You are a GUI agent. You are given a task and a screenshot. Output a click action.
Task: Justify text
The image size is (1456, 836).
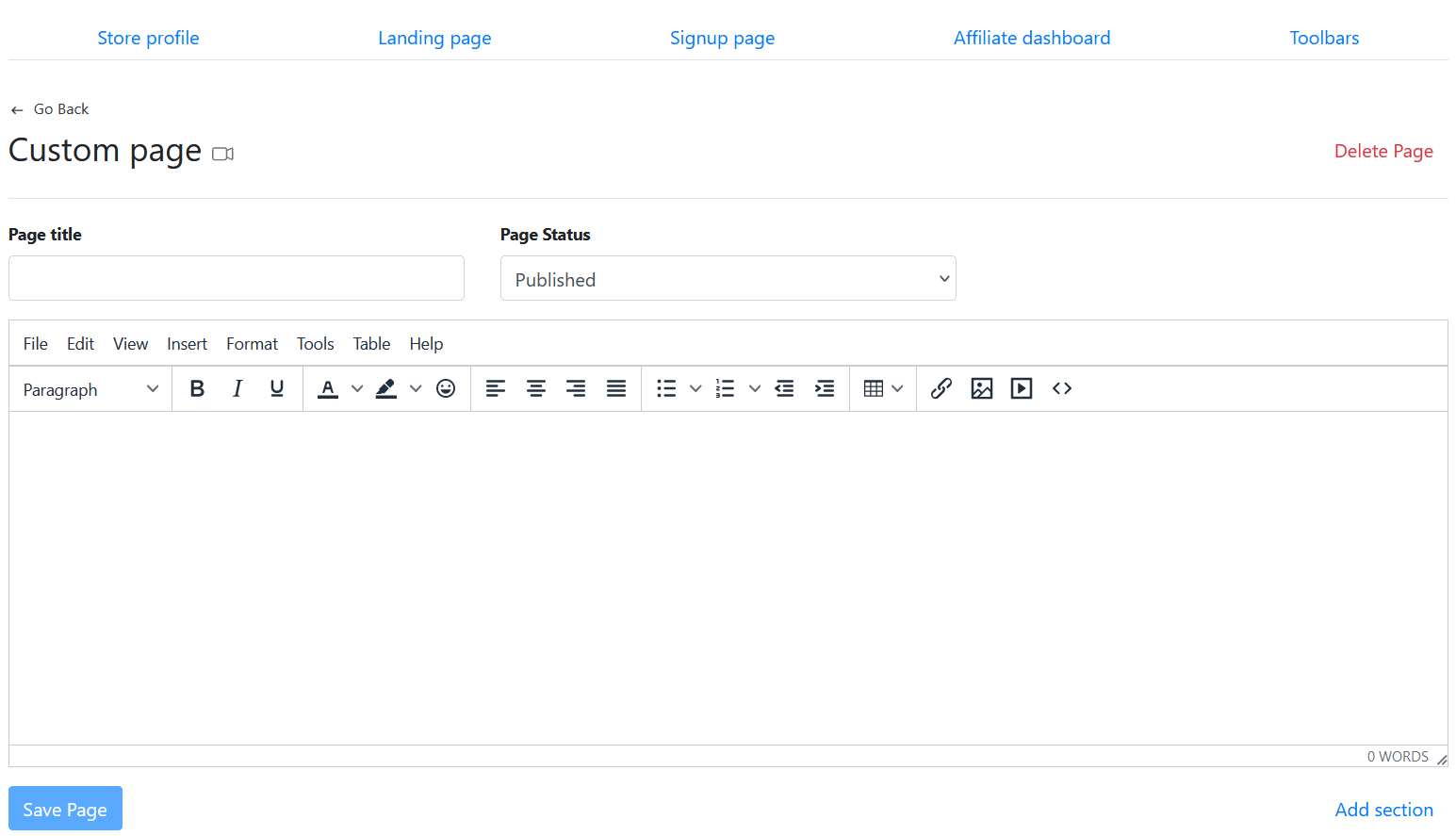(616, 388)
